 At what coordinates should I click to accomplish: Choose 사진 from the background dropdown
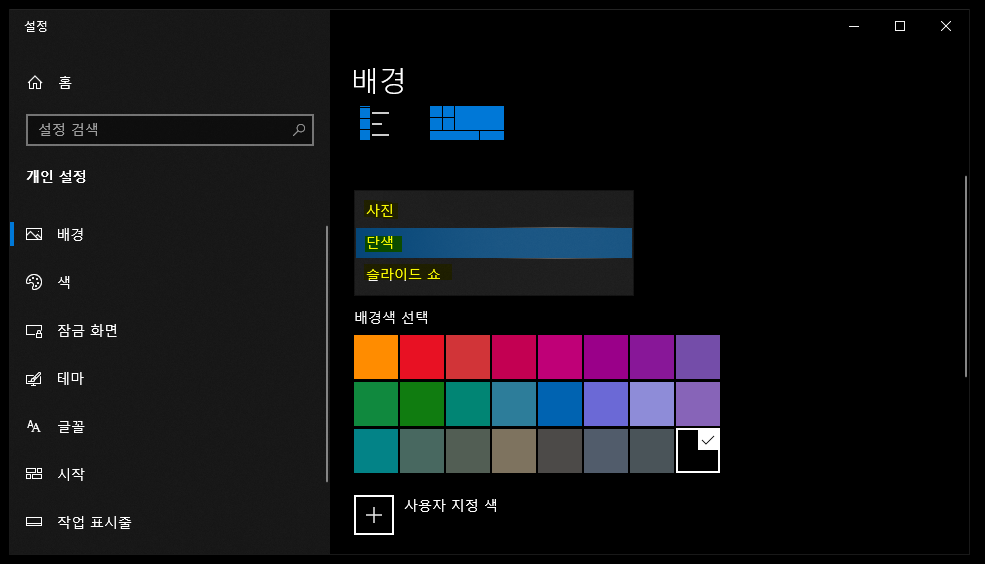[494, 210]
